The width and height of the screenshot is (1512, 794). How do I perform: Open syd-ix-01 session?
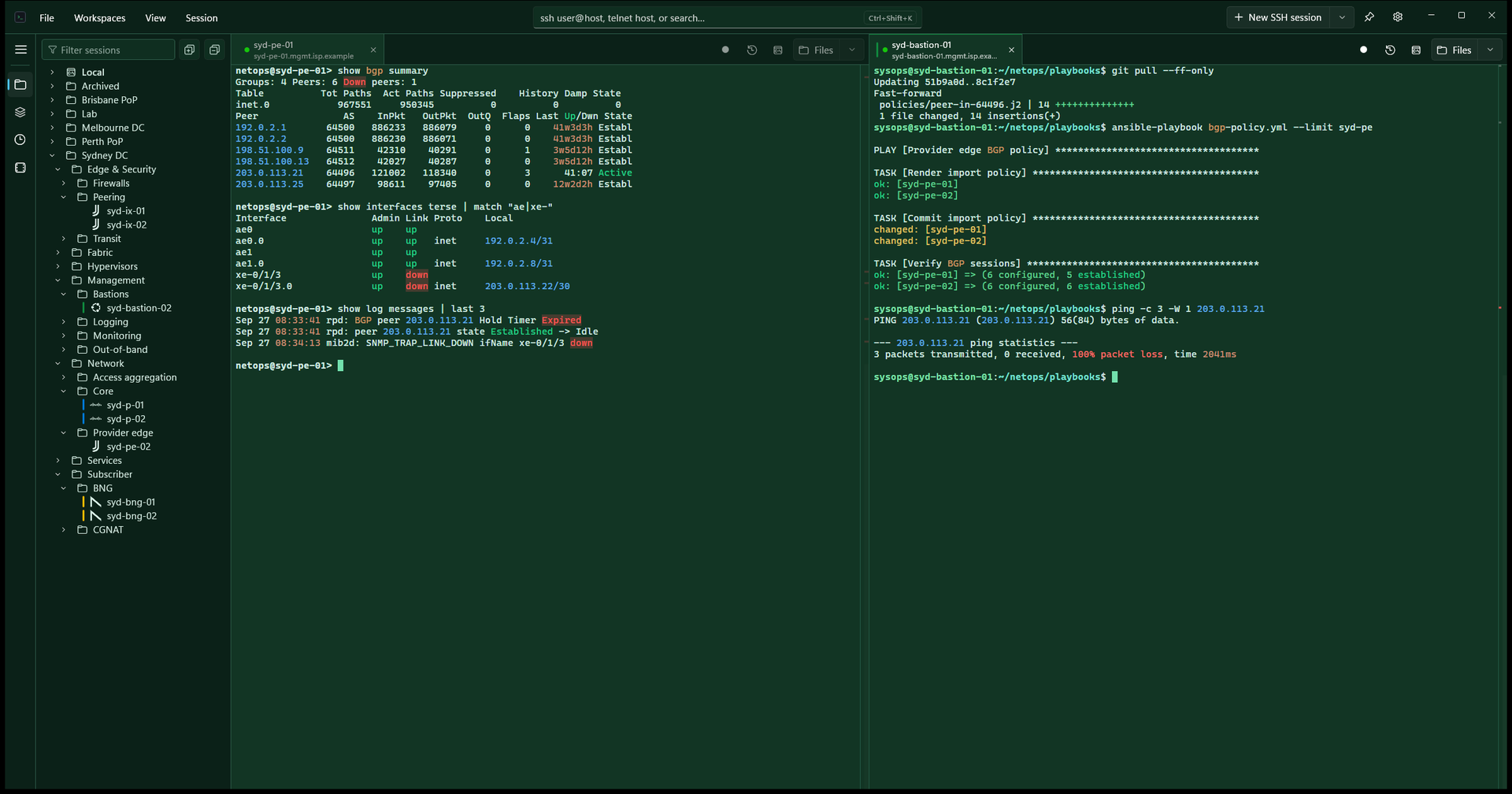click(126, 211)
